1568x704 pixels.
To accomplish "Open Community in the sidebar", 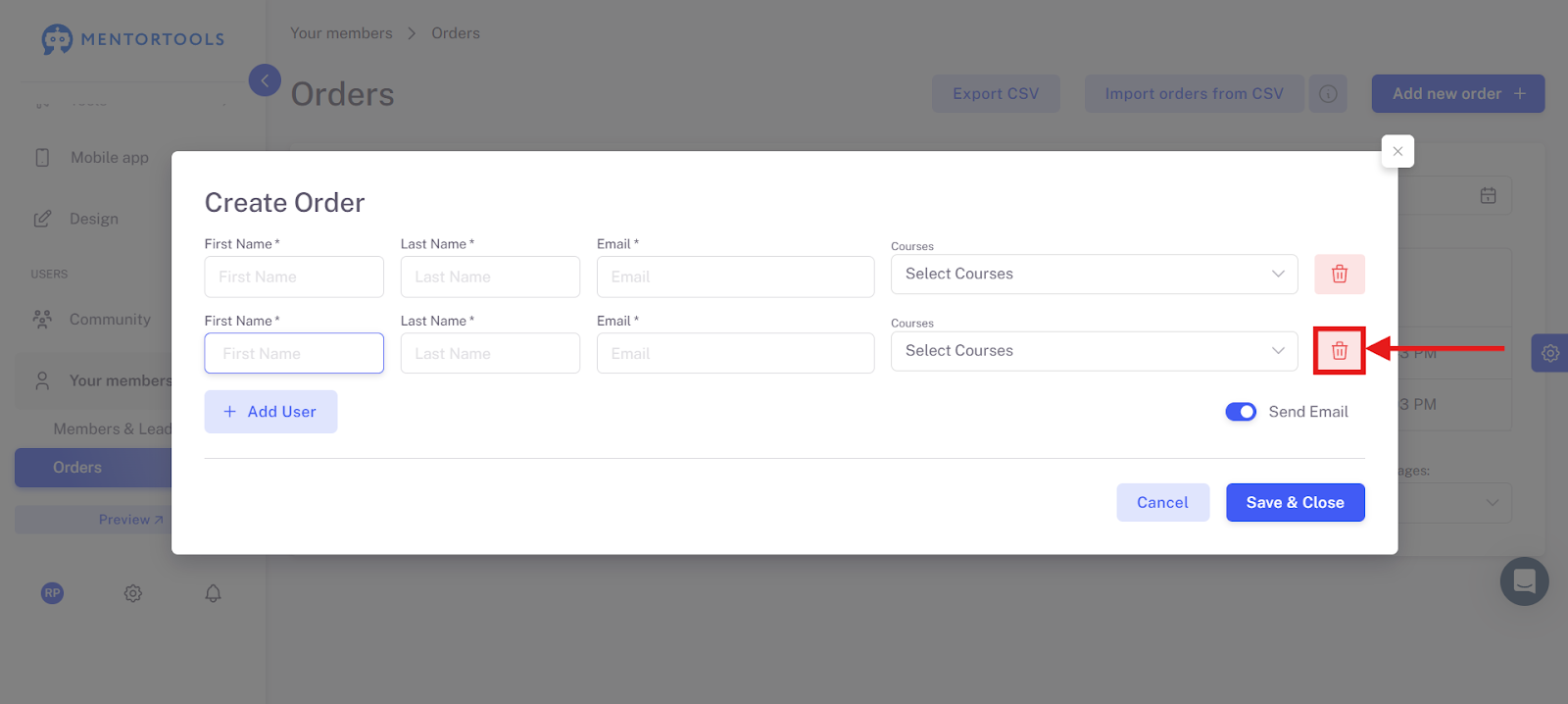I will pyautogui.click(x=110, y=320).
